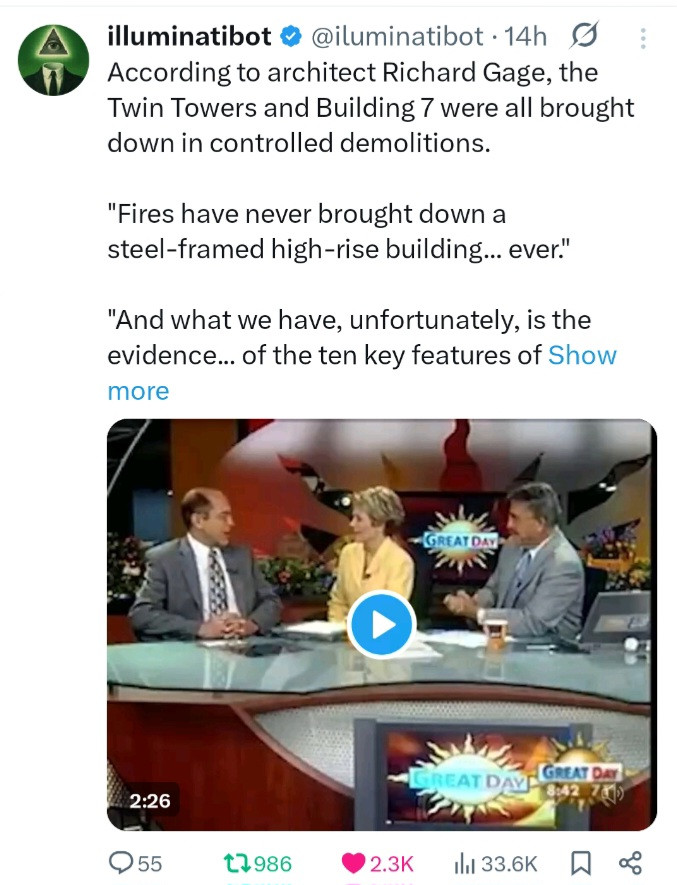Click the Grok slashed-circle icon

[583, 37]
